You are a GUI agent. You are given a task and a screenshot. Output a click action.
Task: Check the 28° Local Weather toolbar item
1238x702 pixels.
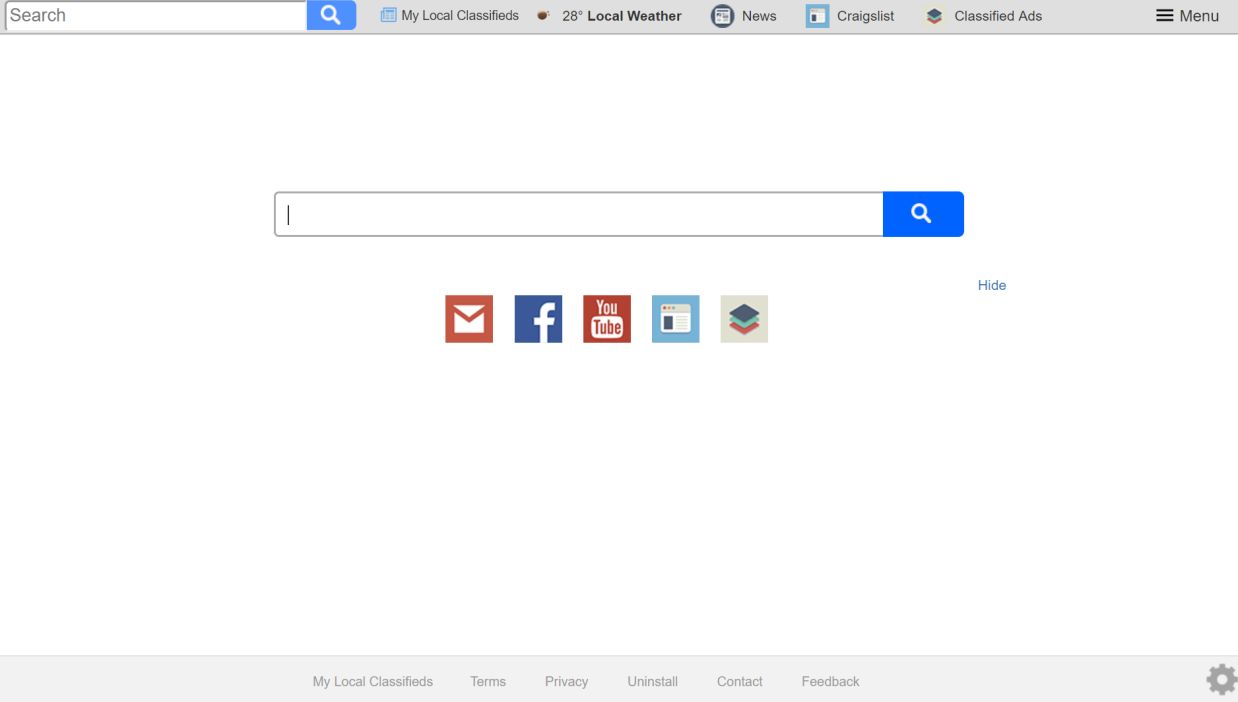click(x=609, y=16)
